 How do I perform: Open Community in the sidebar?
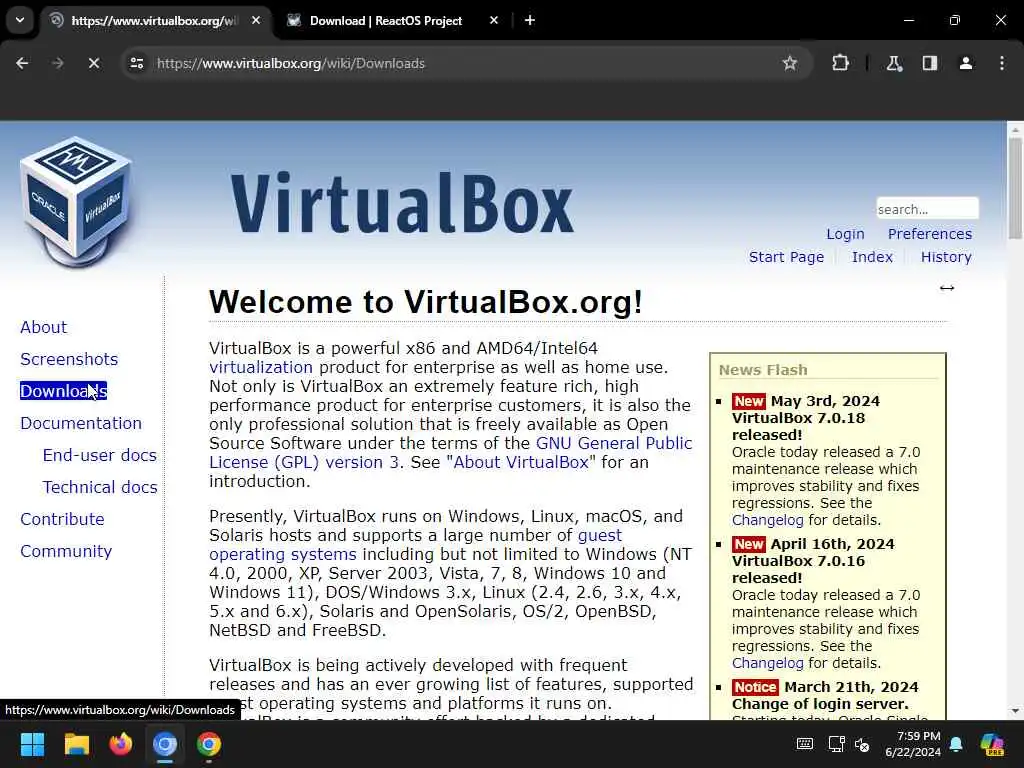point(66,551)
